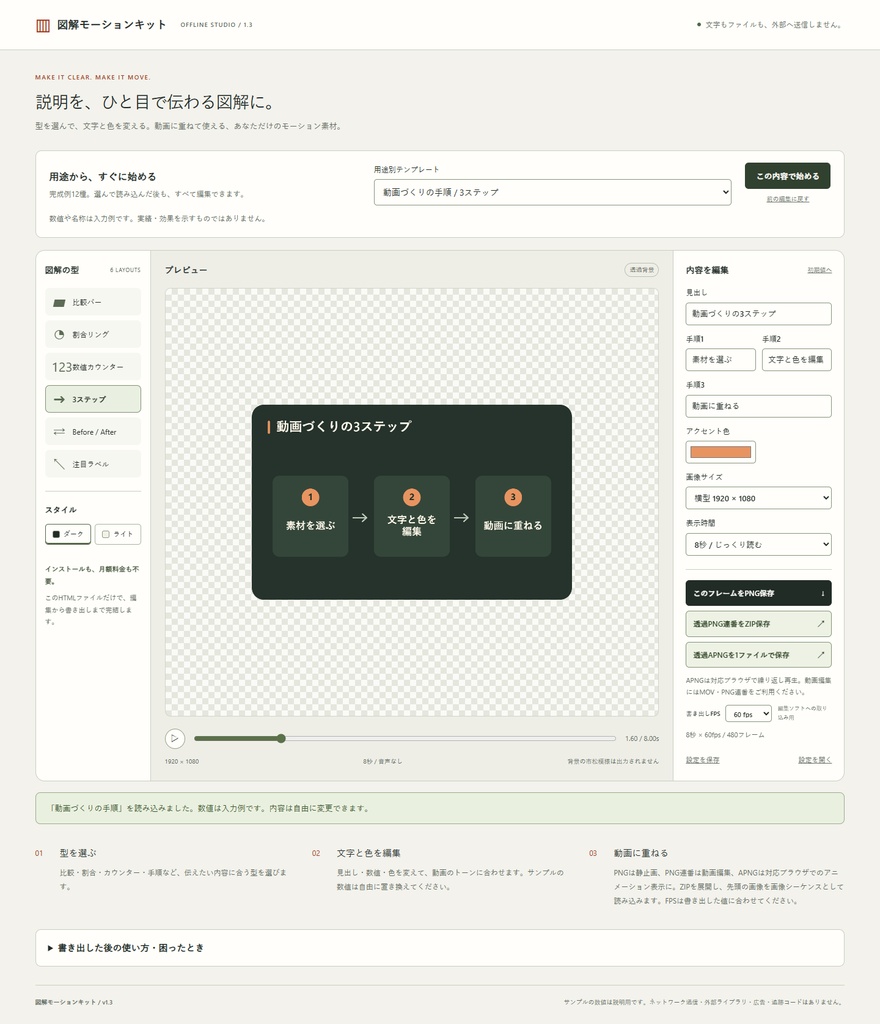Open the 表示時間 dropdown
Viewport: 880px width, 1024px height.
tap(759, 545)
